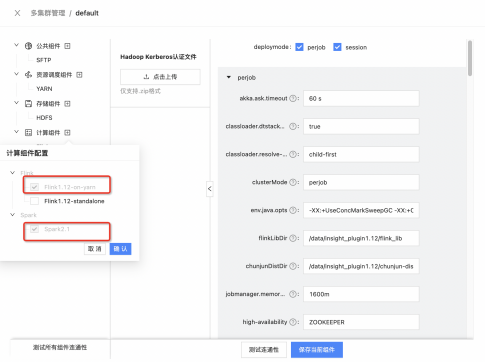Click the vertical scrollbar of settings panel
This screenshot has height=362, width=485.
470,58
